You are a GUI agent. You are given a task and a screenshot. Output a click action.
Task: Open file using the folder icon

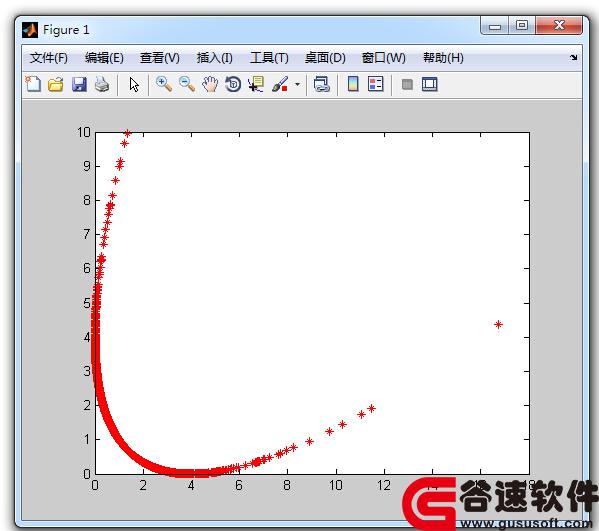56,84
